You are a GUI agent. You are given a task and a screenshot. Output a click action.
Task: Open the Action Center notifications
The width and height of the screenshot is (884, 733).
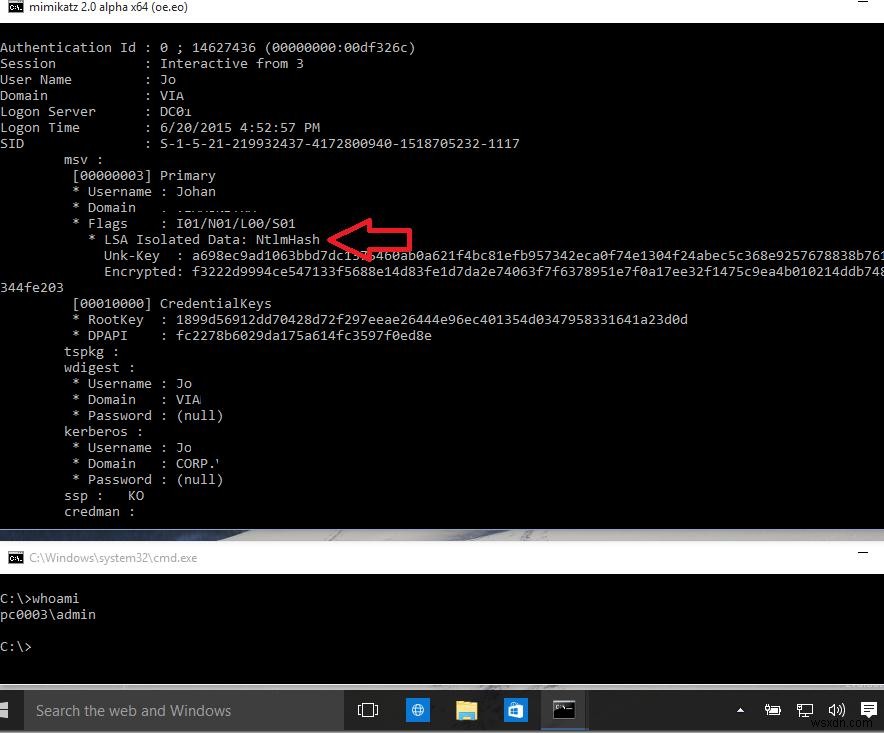[869, 710]
